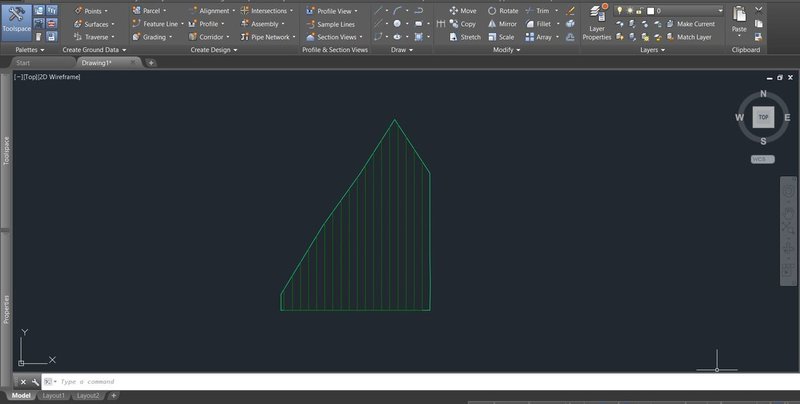Toggle layer on/off lightbulb icon
The image size is (800, 404).
[620, 10]
